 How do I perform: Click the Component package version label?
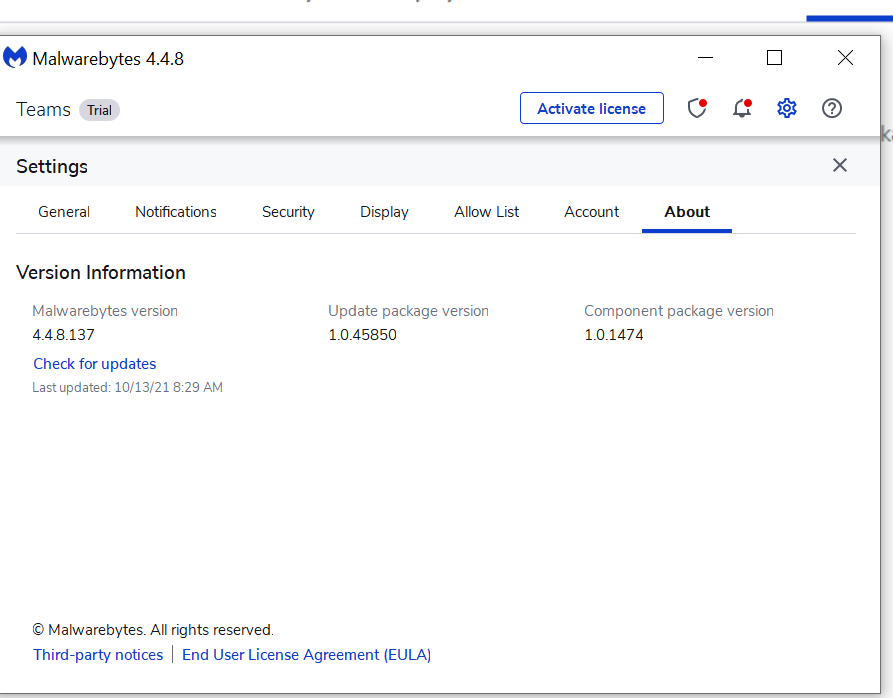[679, 311]
